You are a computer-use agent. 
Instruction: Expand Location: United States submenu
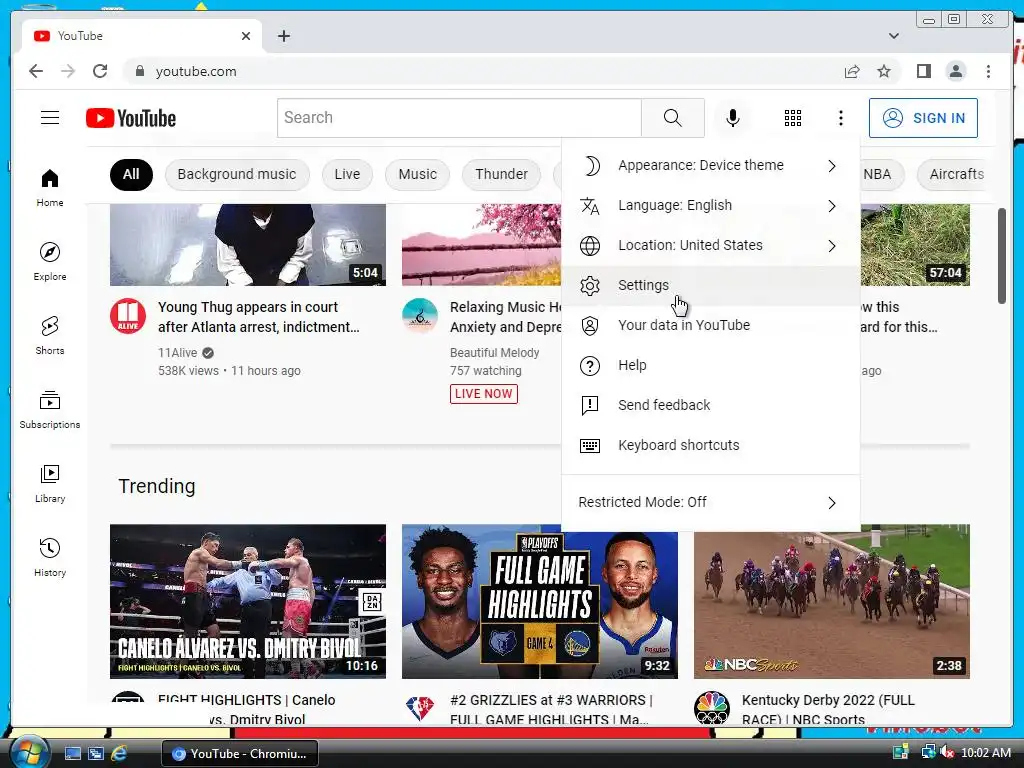710,246
